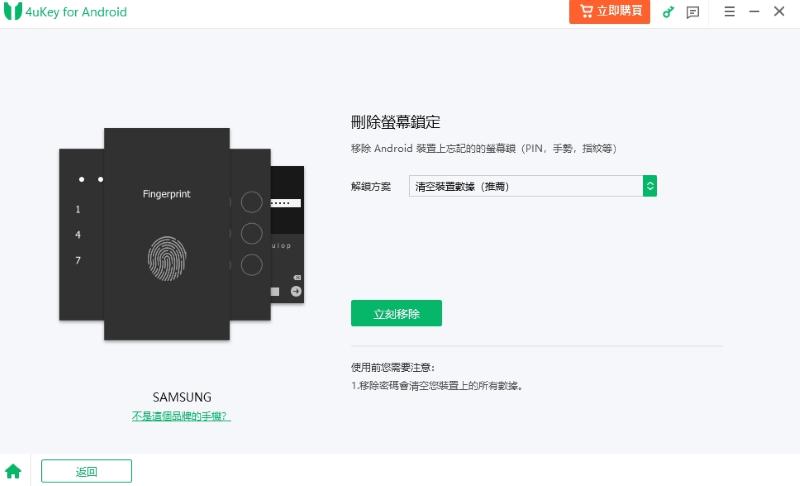This screenshot has width=800, height=486.
Task: Open the key-shaped register icon
Action: pyautogui.click(x=668, y=12)
